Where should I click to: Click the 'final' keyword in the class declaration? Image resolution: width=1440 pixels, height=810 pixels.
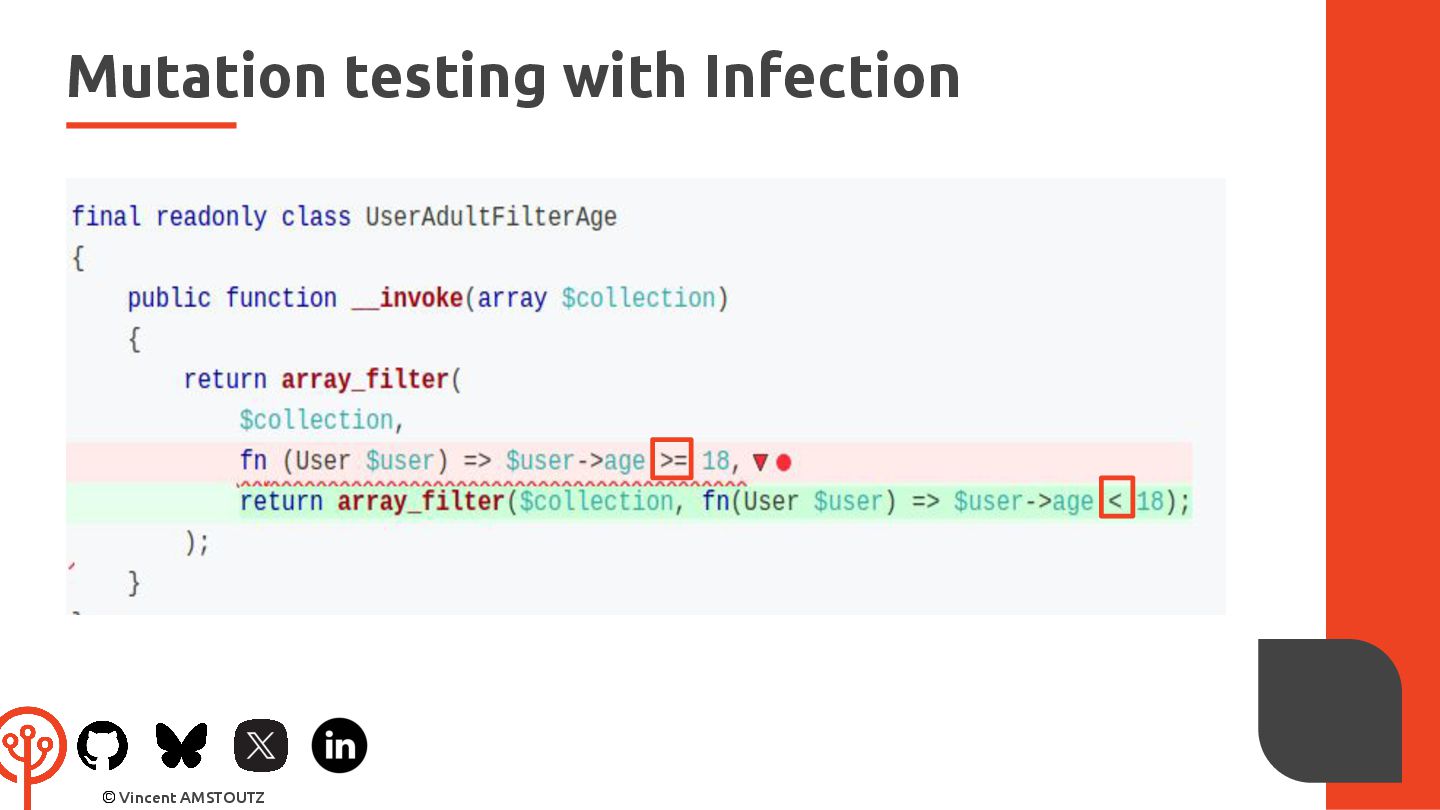click(x=106, y=217)
